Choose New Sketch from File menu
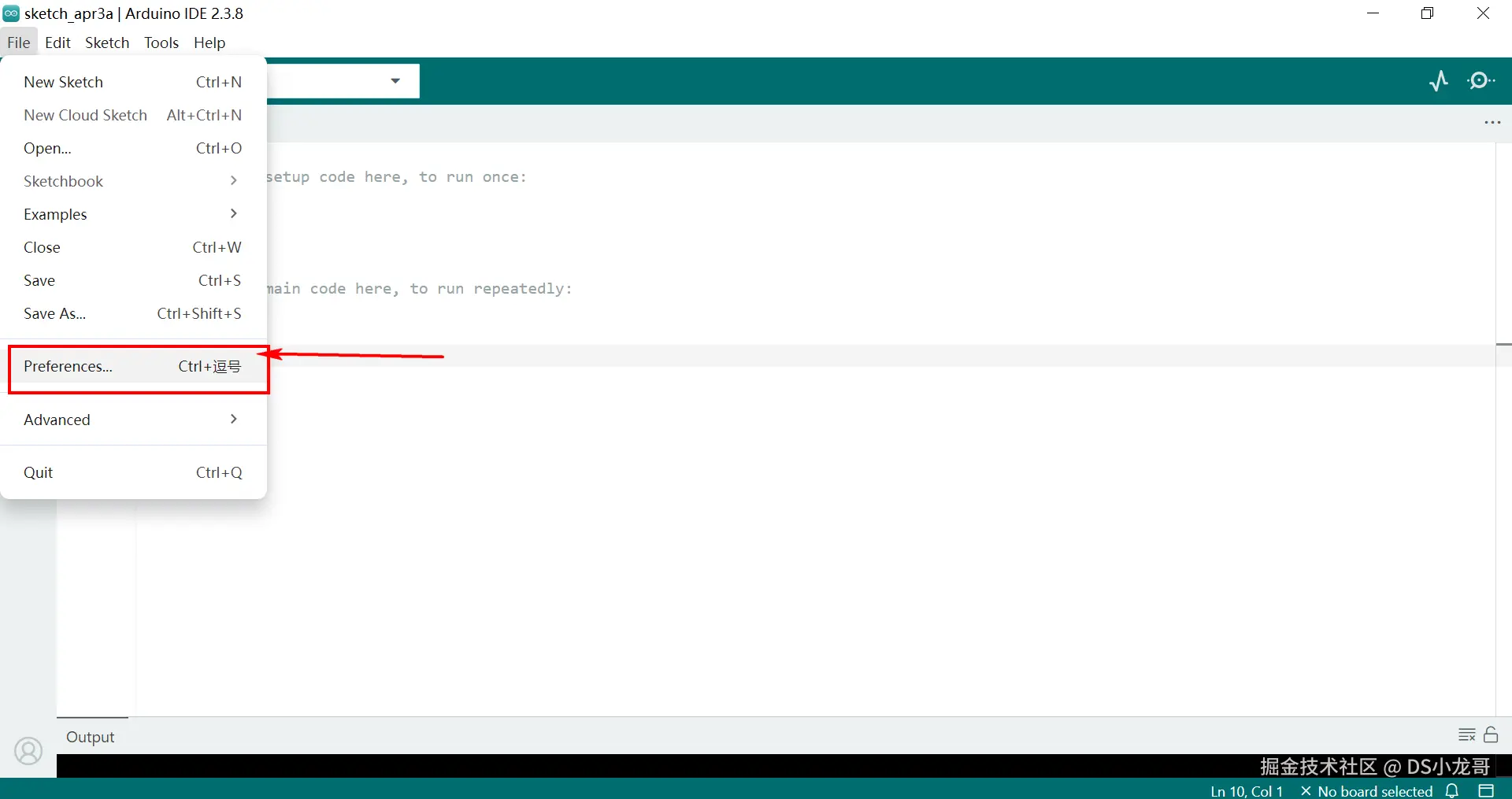Screen dimensions: 1512x799 [133, 82]
